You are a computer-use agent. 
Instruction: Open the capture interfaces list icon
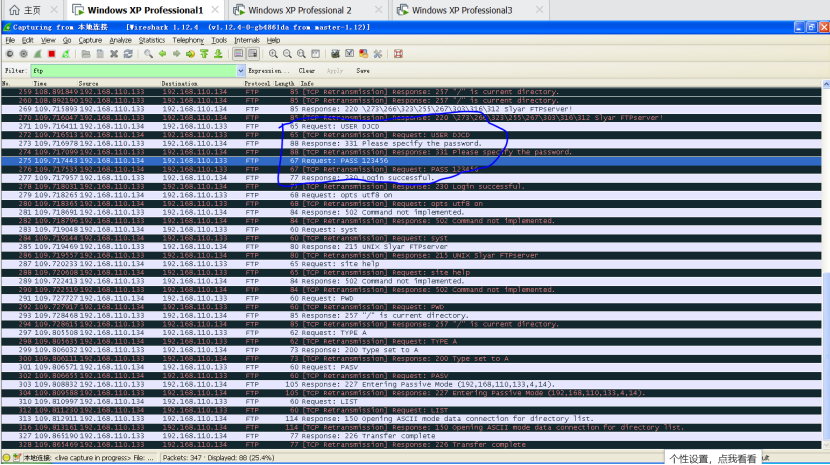[10, 54]
